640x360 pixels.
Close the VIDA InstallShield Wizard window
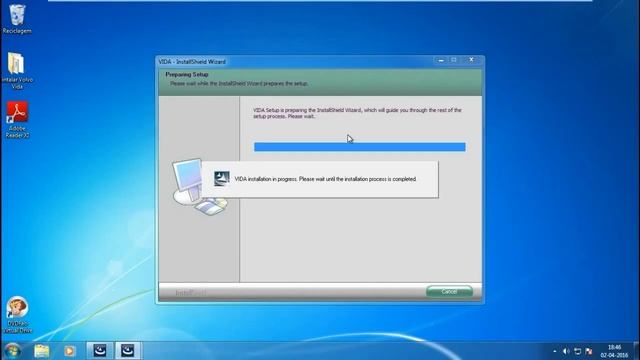471,60
